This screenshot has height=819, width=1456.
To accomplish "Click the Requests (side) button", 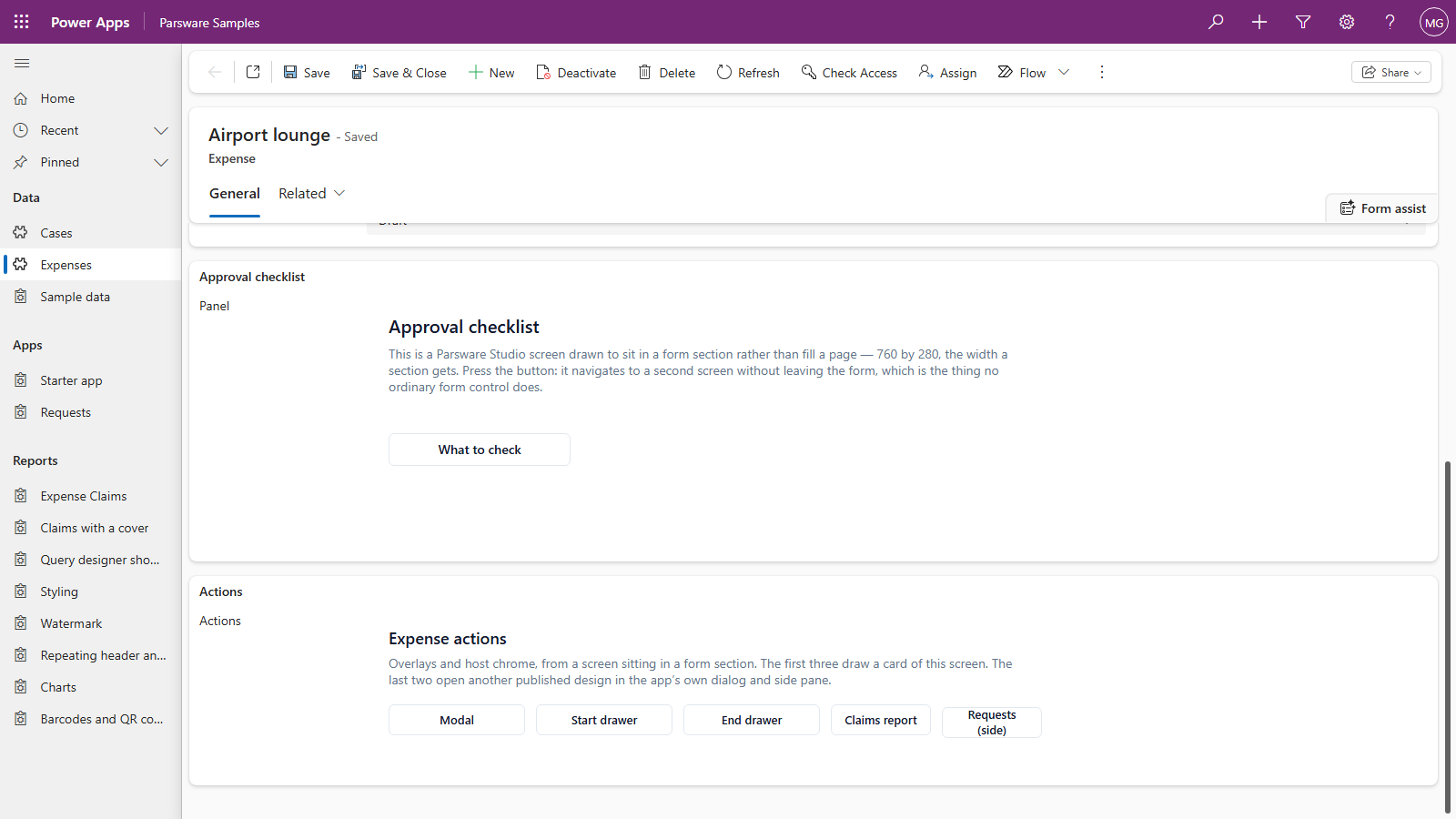I will click(x=992, y=723).
